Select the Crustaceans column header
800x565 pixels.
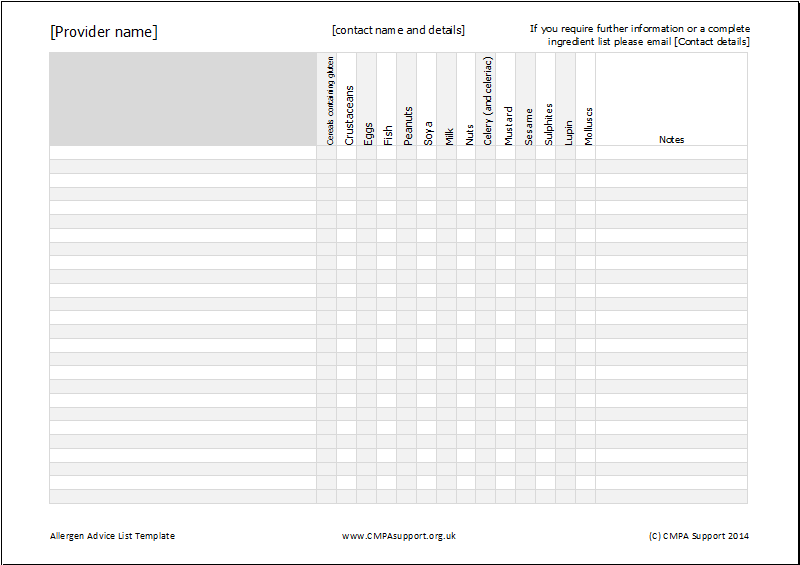click(349, 115)
